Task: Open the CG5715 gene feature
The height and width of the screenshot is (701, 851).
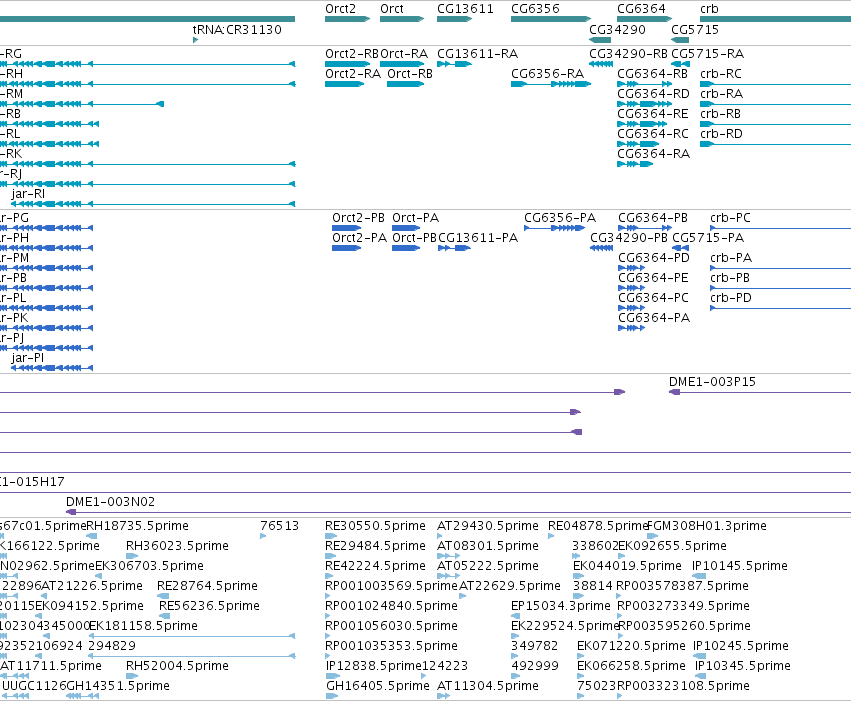Action: (x=680, y=40)
